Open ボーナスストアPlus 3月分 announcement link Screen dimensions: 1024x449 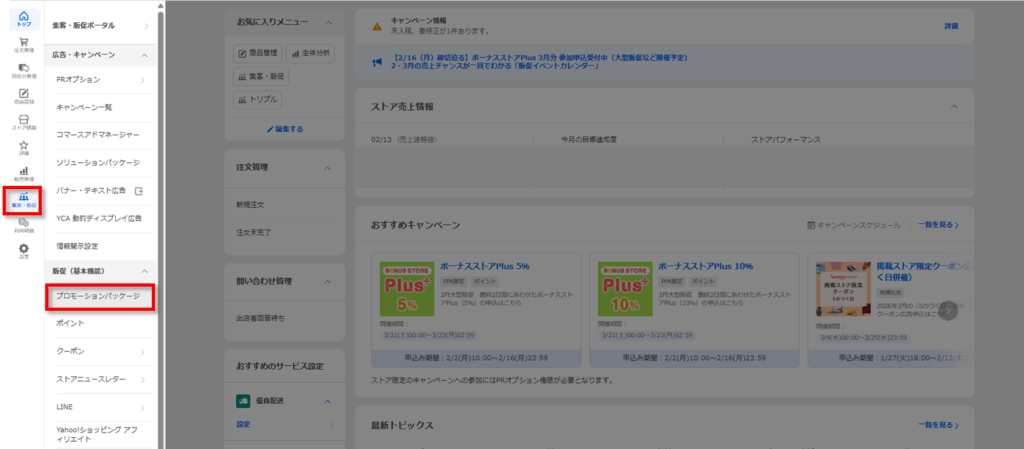[540, 58]
